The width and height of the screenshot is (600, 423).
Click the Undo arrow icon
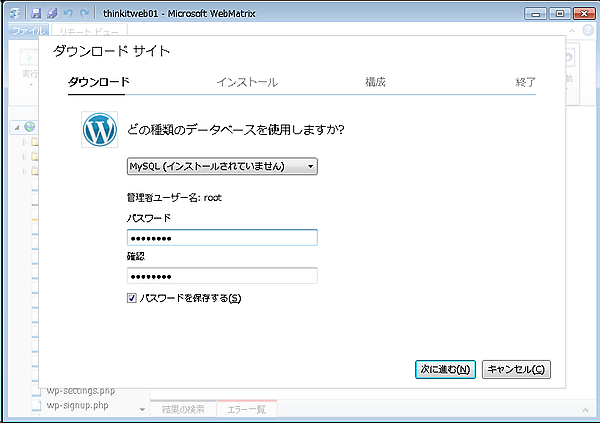click(x=68, y=13)
